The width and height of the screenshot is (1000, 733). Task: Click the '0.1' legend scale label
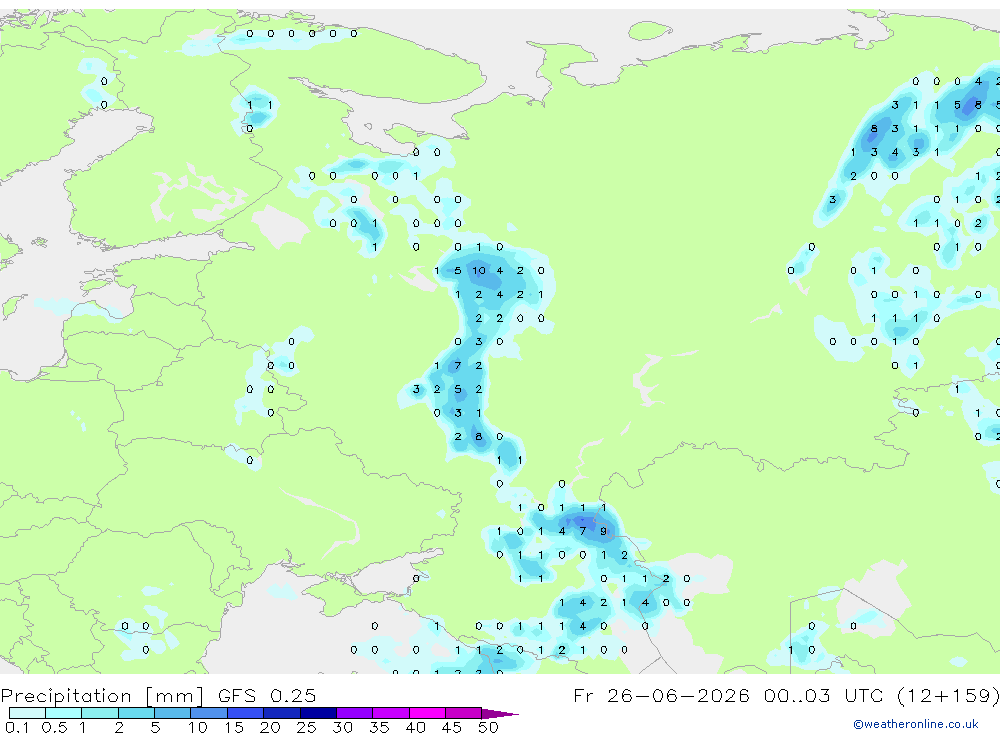pyautogui.click(x=17, y=727)
